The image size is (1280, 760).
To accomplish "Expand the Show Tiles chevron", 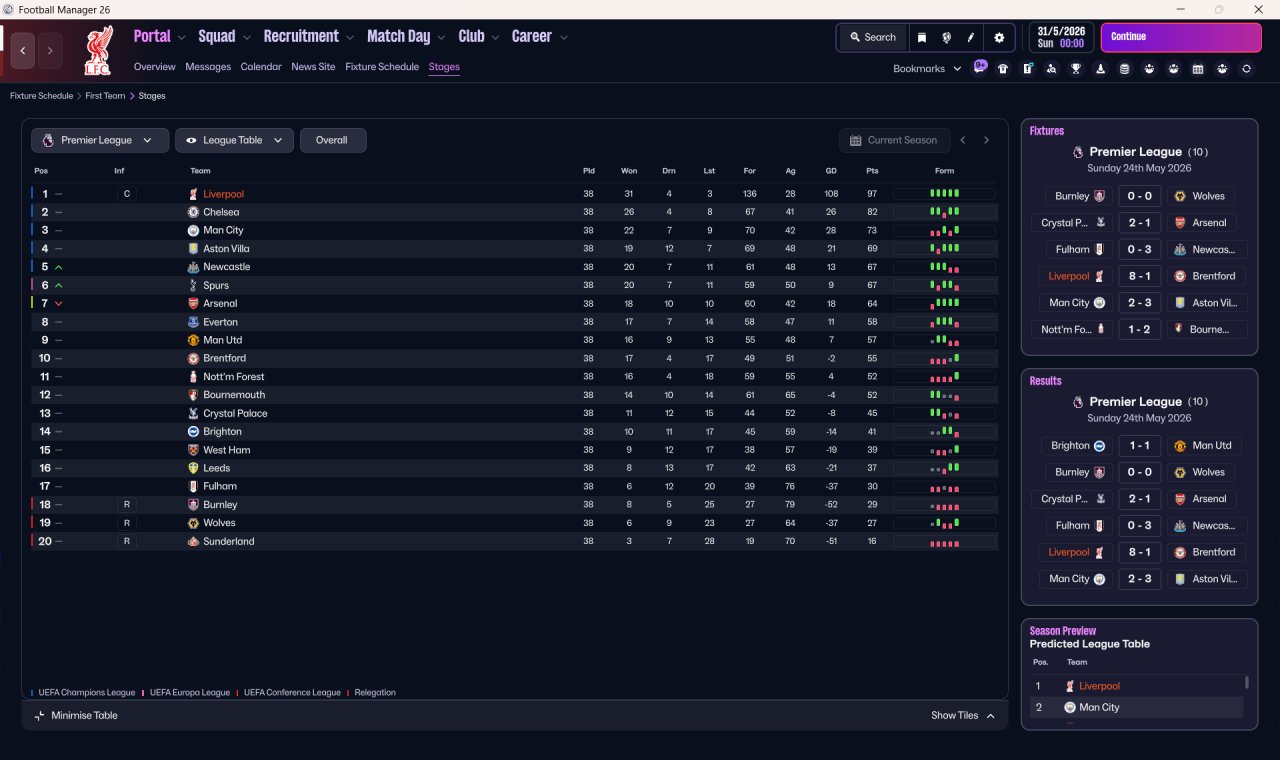I will point(990,716).
